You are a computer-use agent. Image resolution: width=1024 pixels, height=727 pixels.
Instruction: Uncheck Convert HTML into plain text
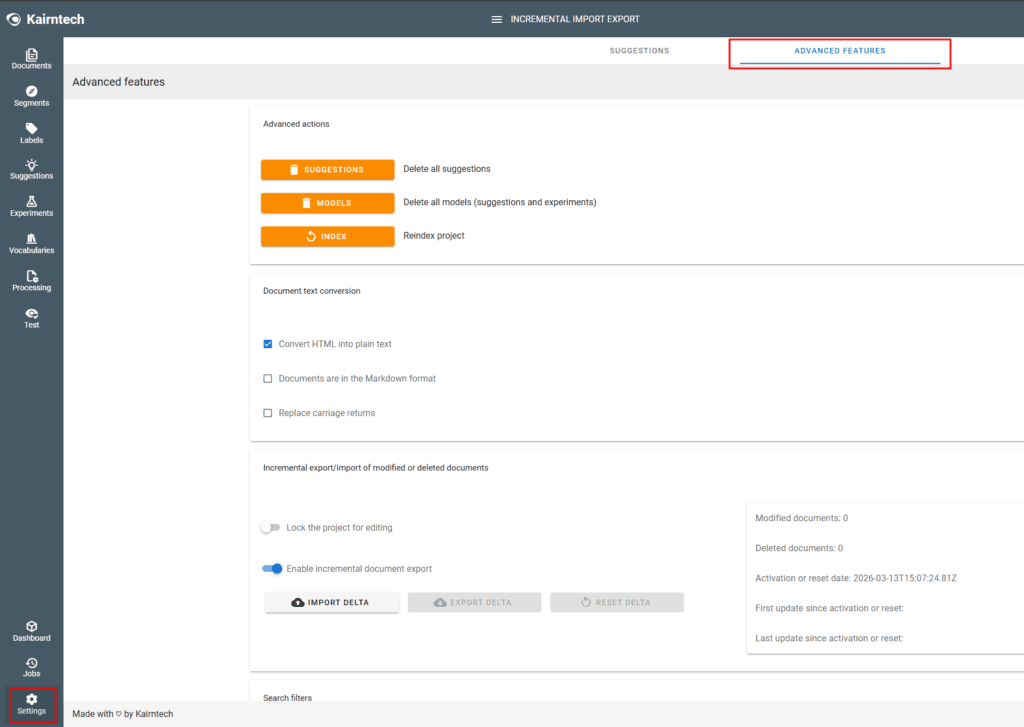tap(268, 344)
